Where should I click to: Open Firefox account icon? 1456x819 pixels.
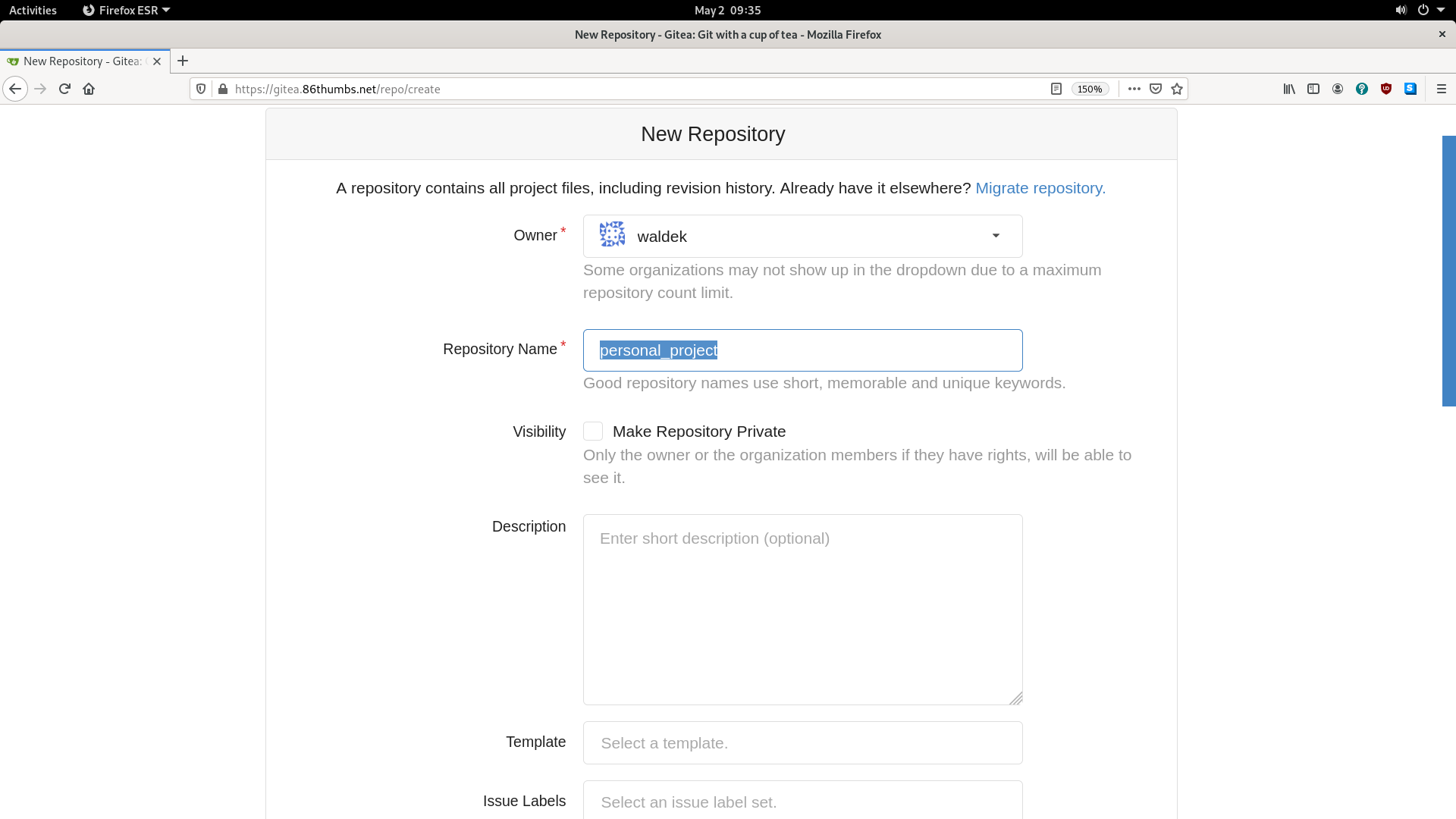click(x=1338, y=89)
